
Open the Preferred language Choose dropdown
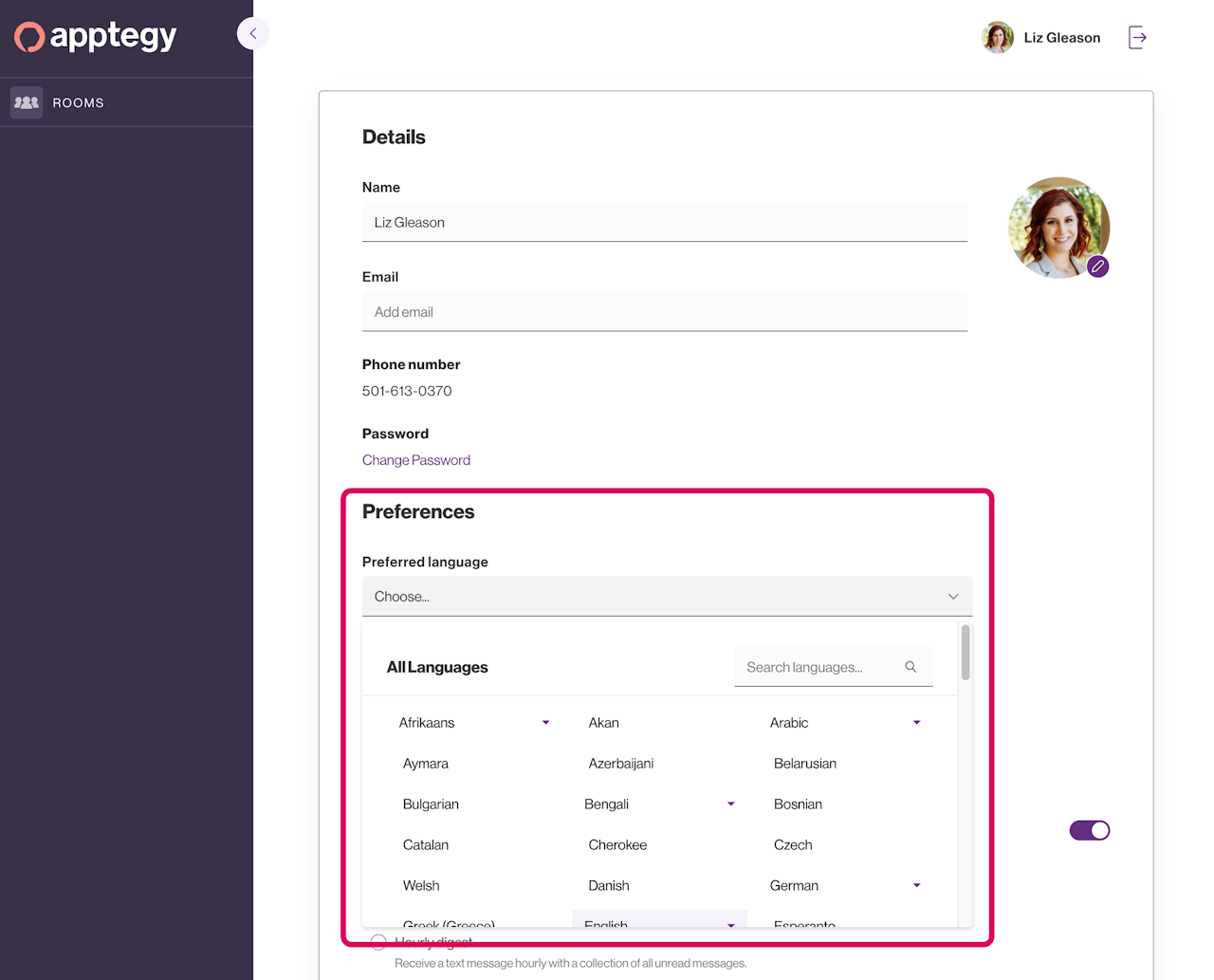tap(668, 597)
